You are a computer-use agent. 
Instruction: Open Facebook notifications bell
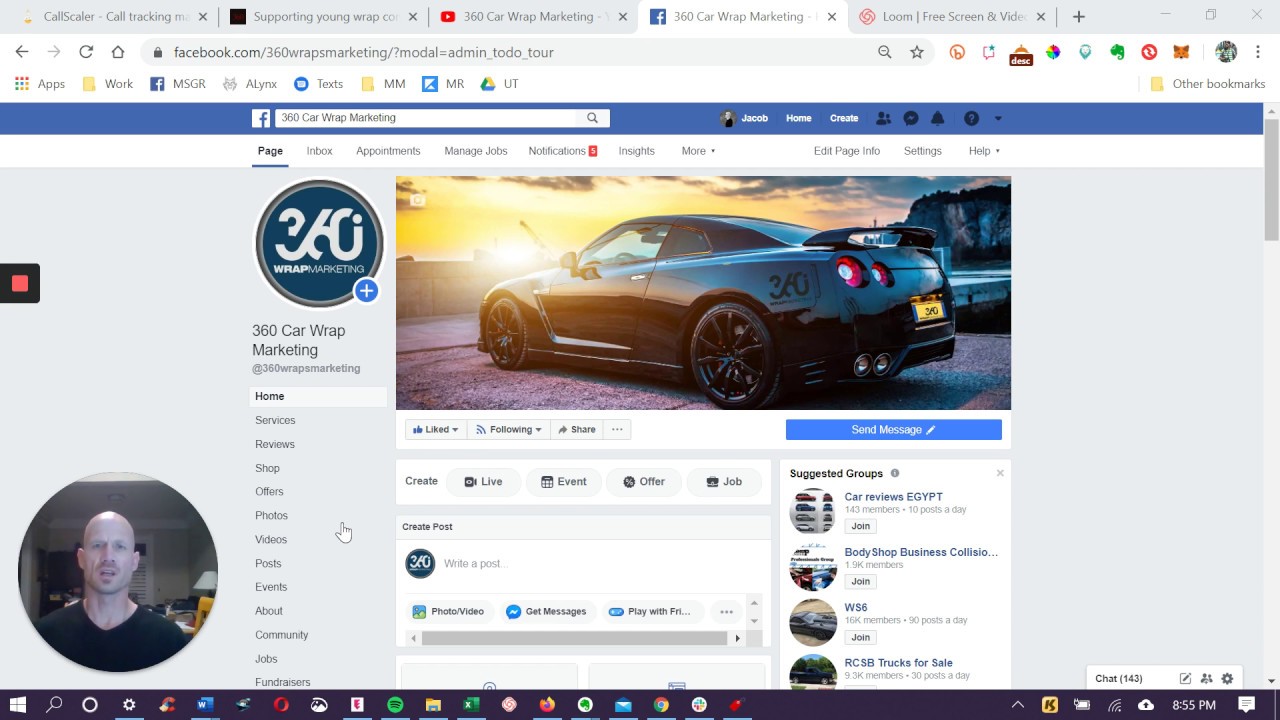(x=938, y=118)
